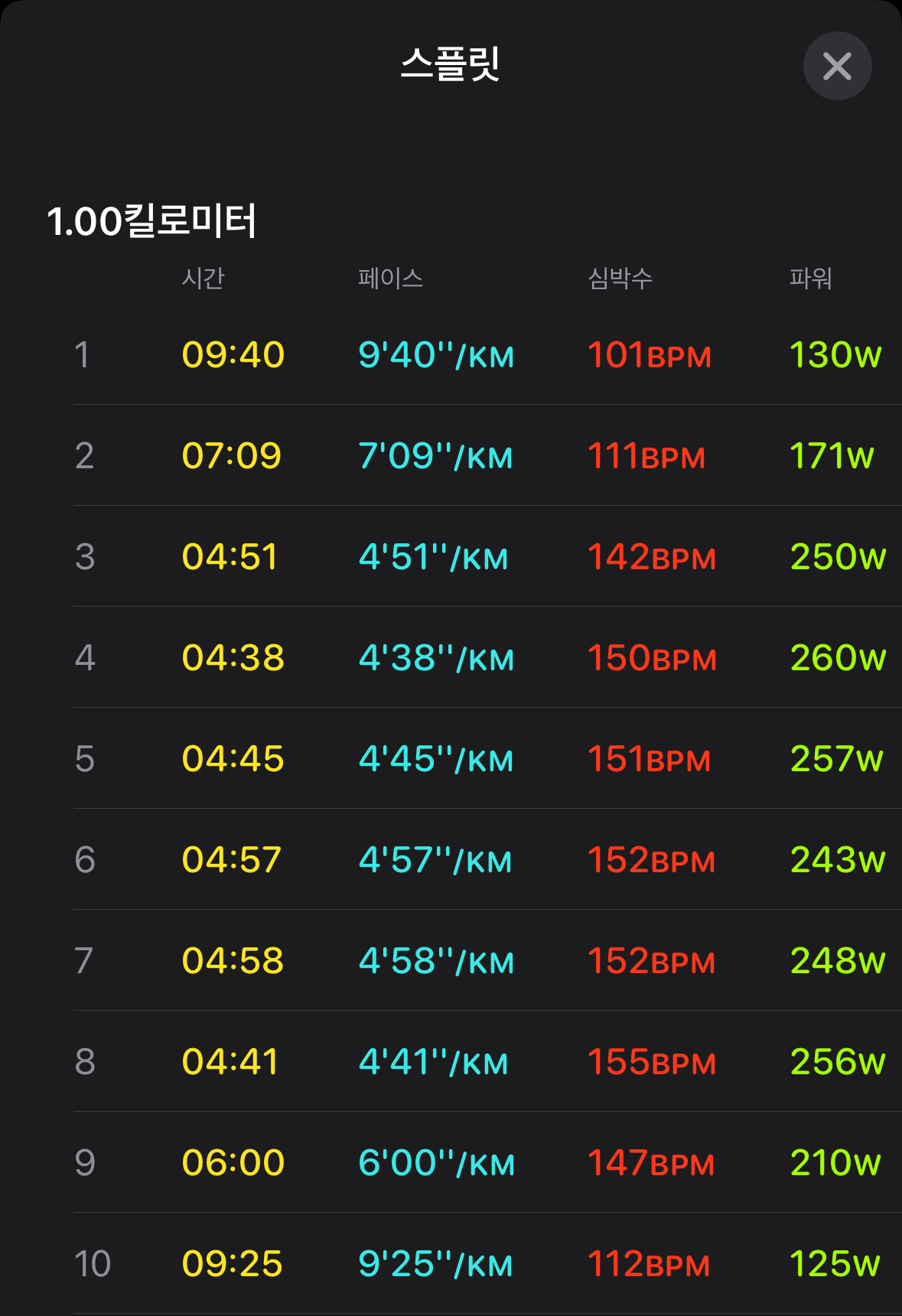902x1316 pixels.
Task: Select the 1.00킬로미터 heading
Action: tap(151, 221)
